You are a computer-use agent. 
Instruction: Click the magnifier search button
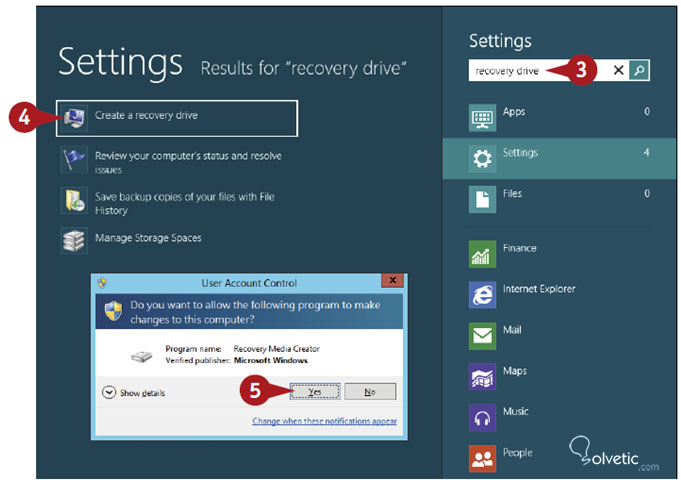coord(639,70)
